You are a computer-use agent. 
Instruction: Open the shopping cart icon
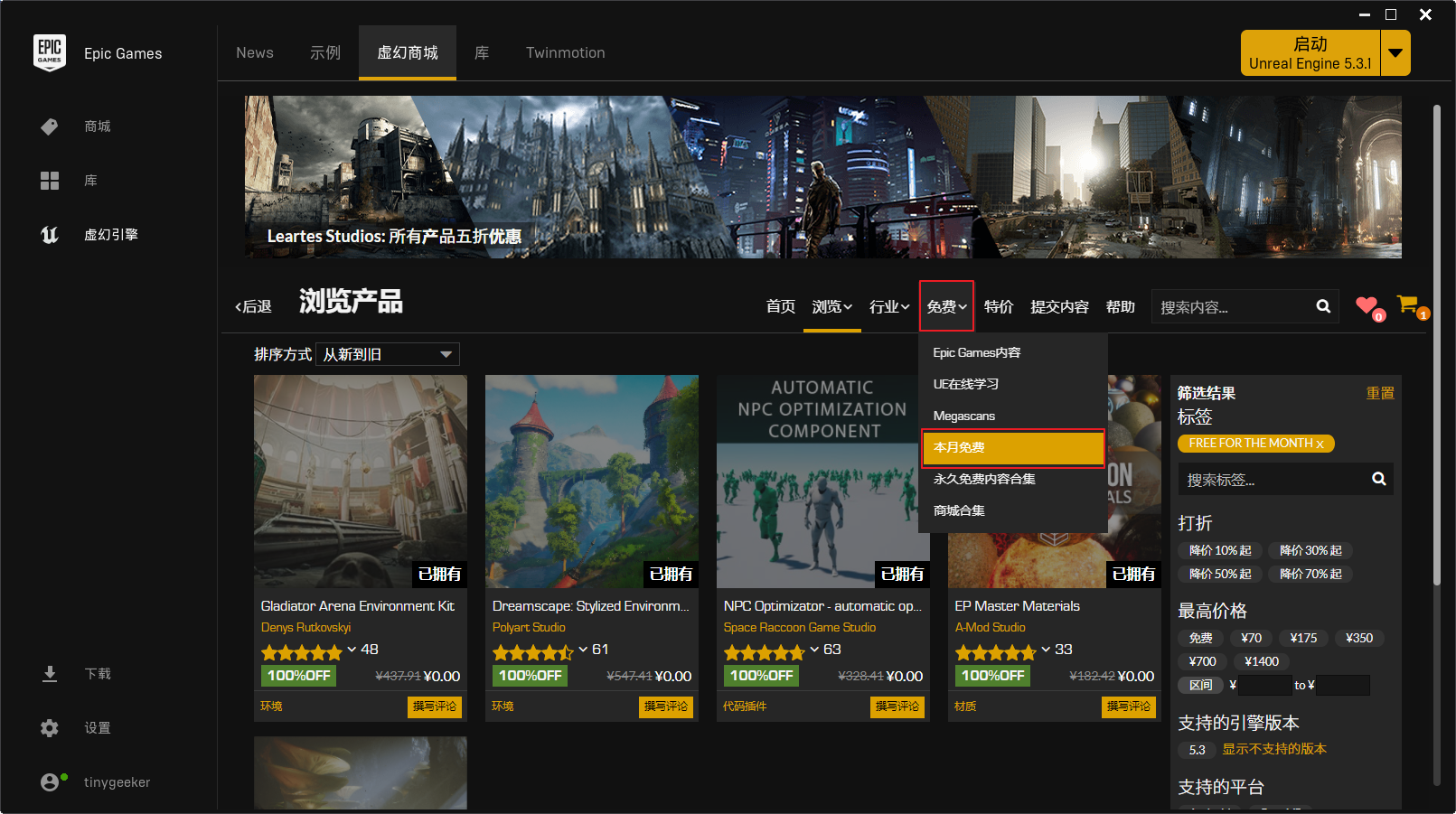pos(1408,304)
